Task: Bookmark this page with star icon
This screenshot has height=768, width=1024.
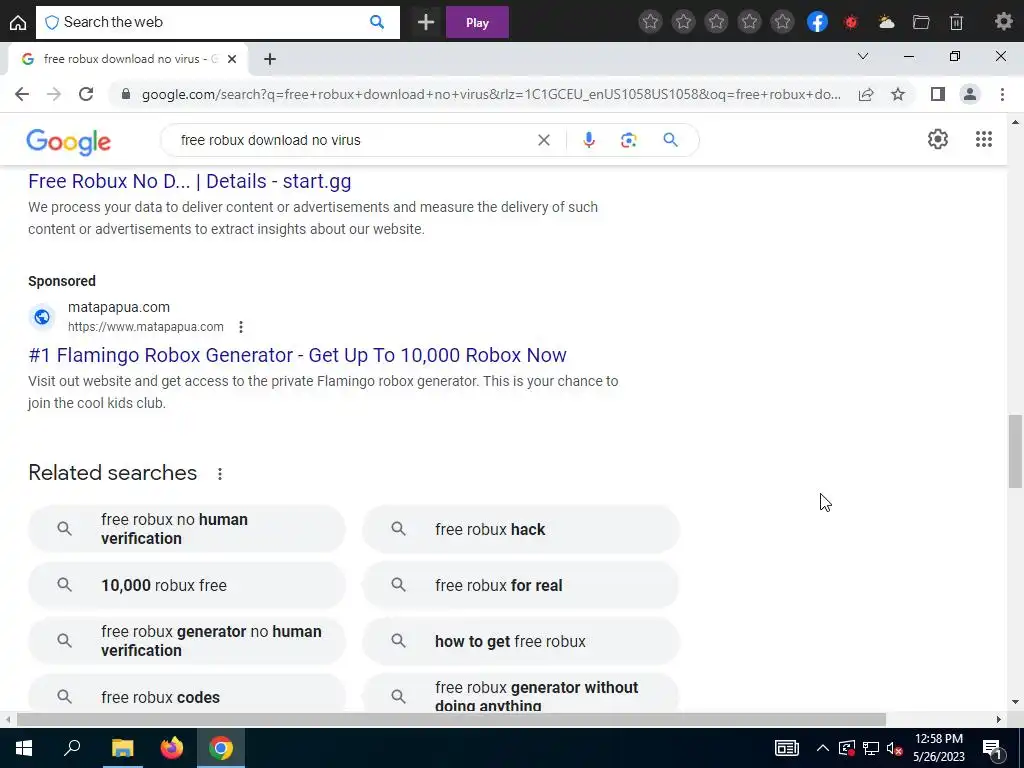Action: point(898,94)
